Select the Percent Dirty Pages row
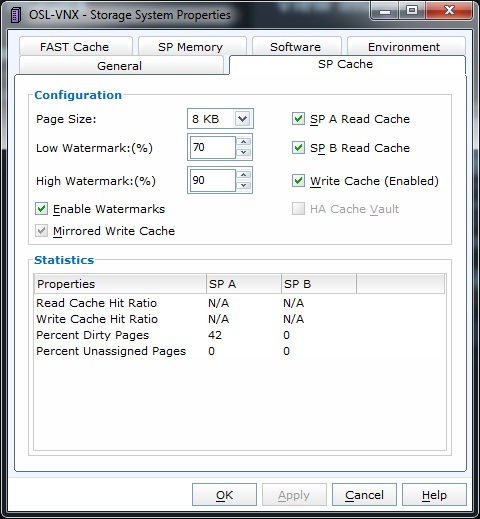The width and height of the screenshot is (480, 519). coord(239,335)
